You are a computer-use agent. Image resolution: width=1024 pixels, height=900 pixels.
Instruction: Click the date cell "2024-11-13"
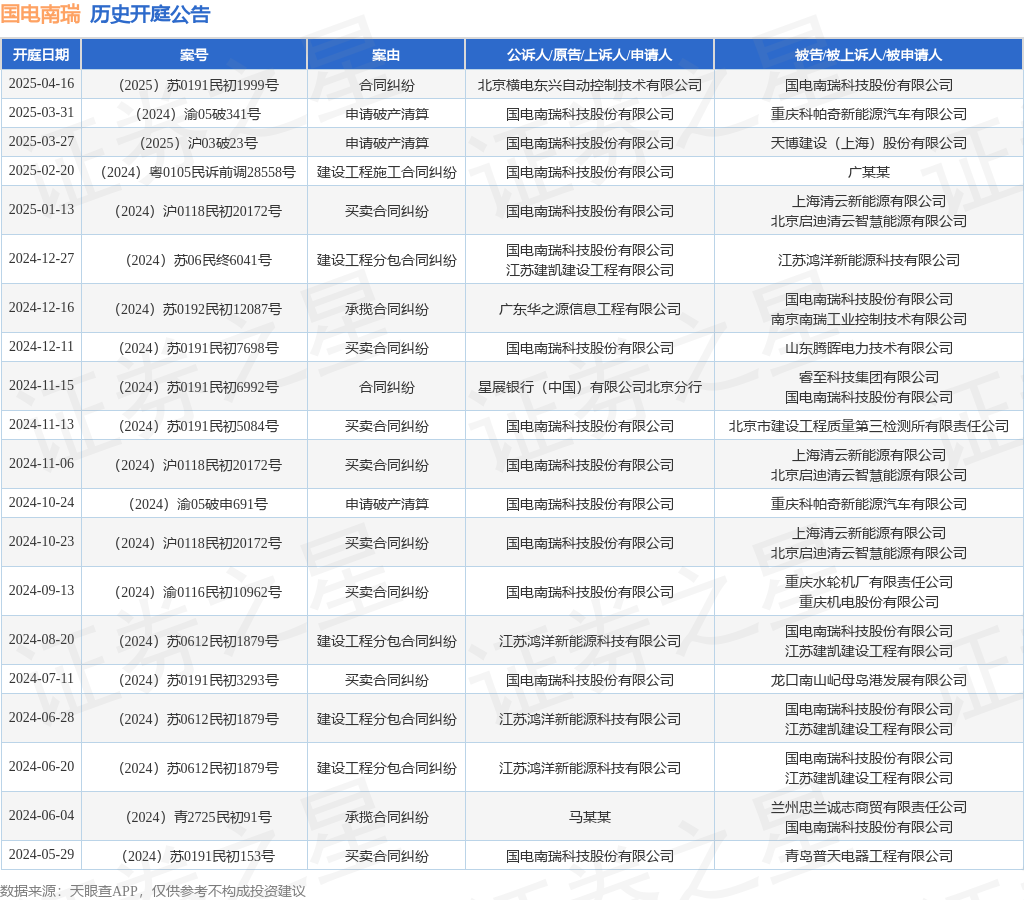41,425
